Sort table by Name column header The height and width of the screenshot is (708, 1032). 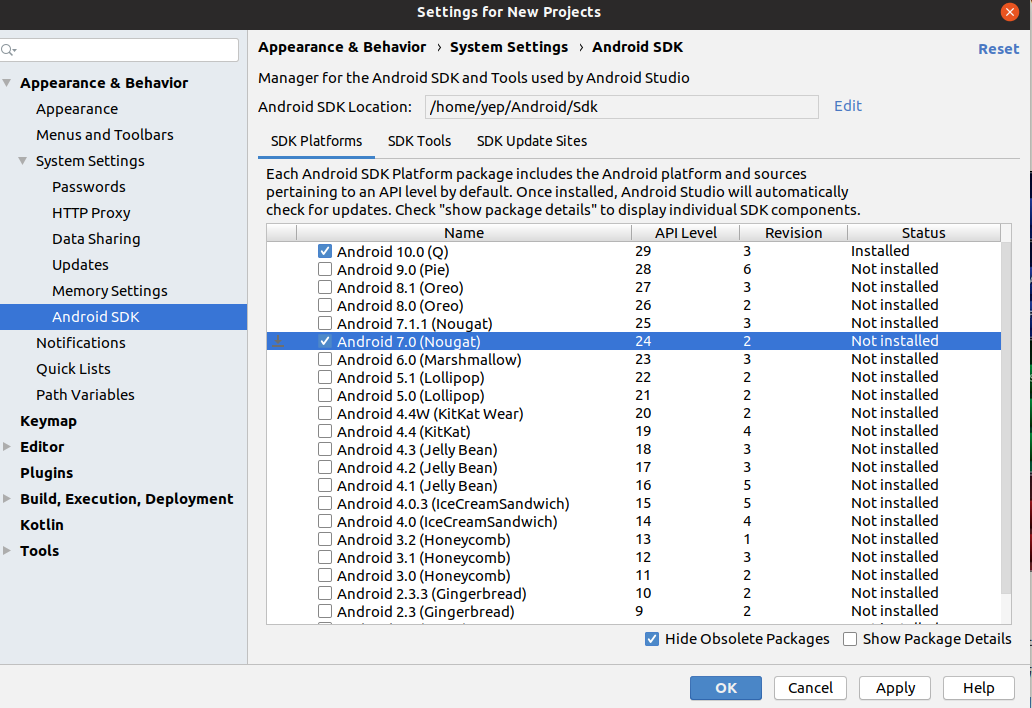coord(464,233)
